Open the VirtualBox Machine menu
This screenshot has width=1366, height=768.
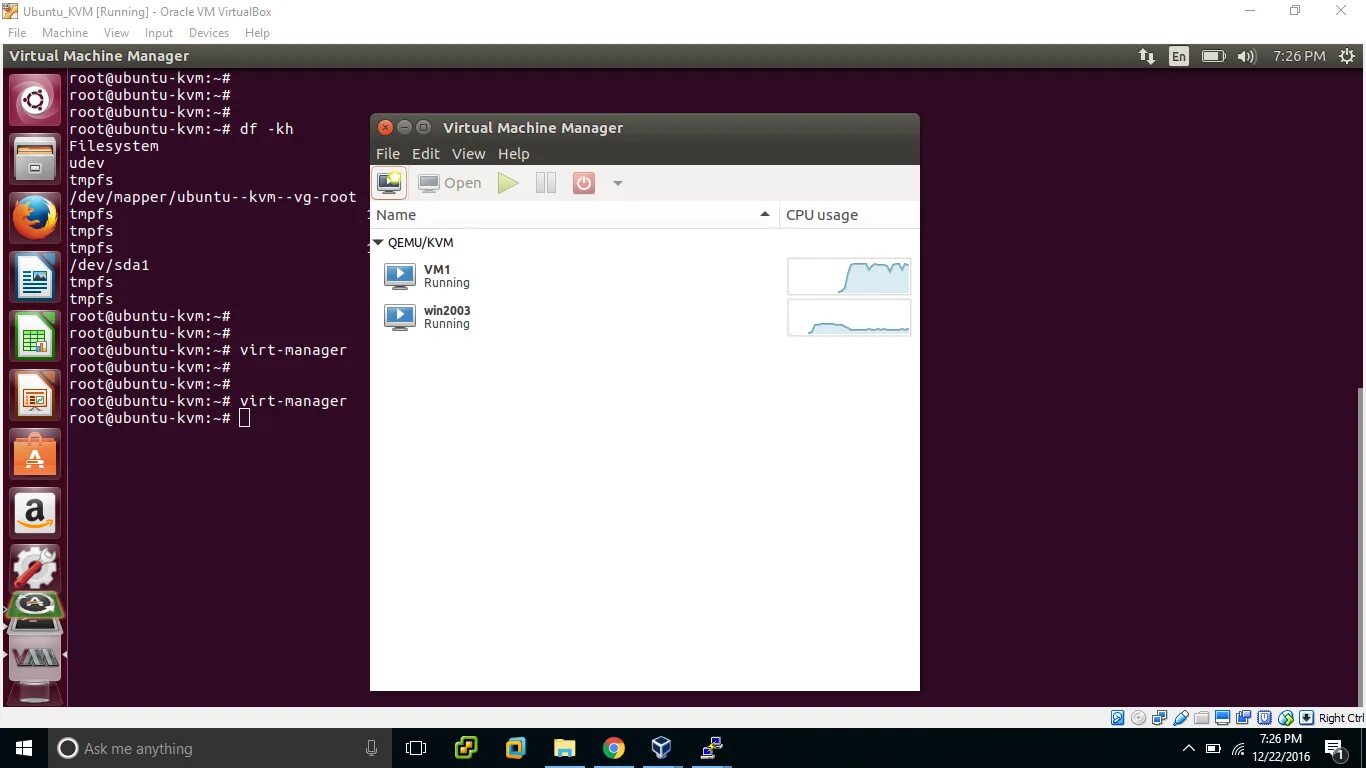(65, 33)
